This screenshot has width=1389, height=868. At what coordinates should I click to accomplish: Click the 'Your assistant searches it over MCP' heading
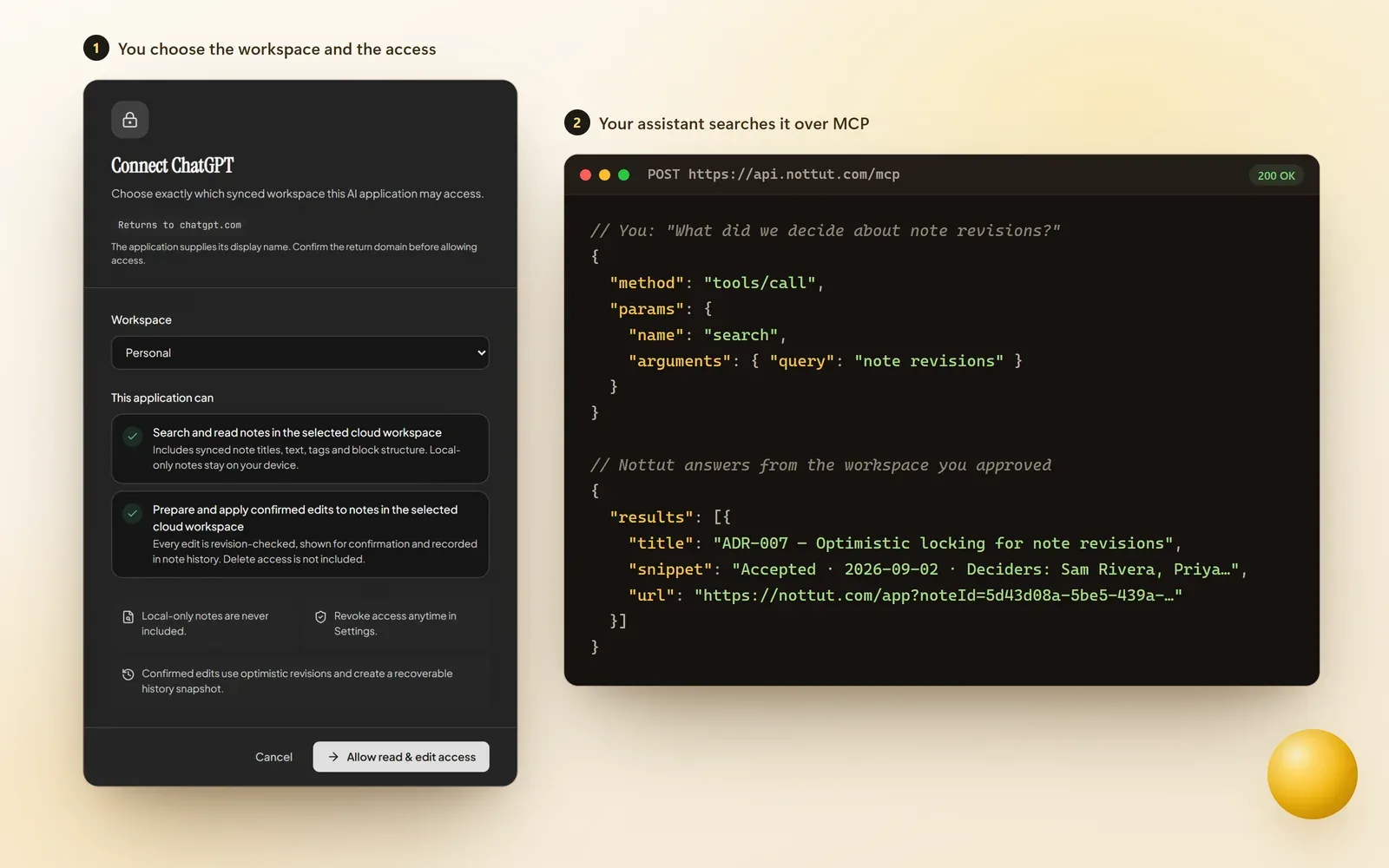coord(734,123)
